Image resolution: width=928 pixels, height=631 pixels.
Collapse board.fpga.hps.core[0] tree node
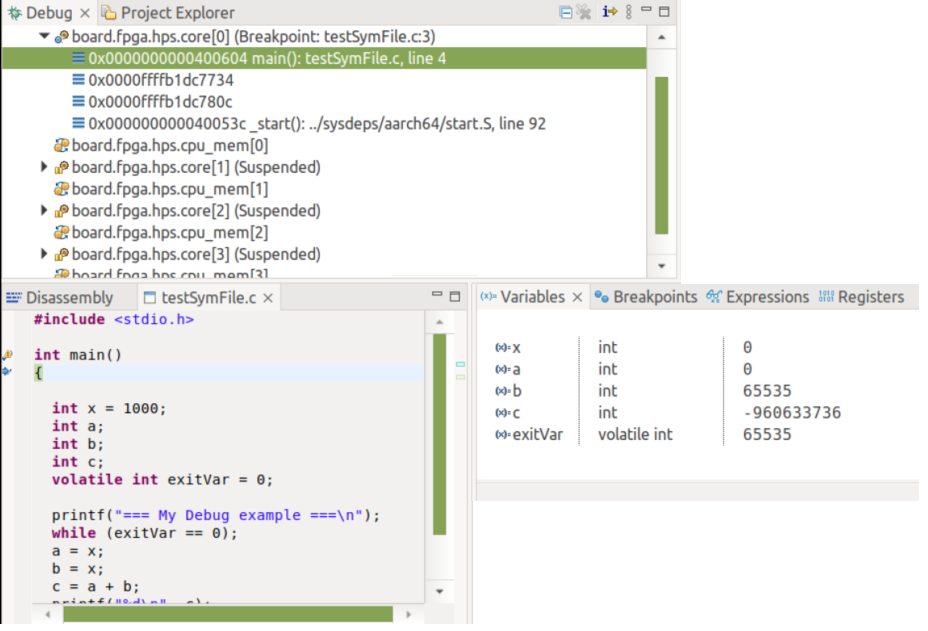(x=44, y=36)
